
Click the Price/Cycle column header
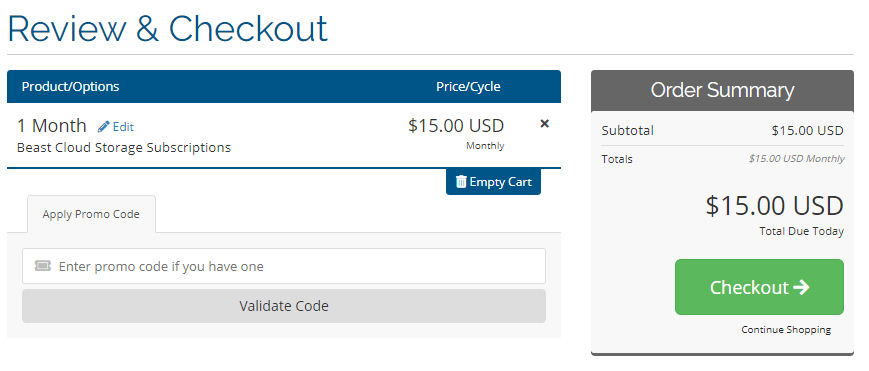[x=468, y=87]
